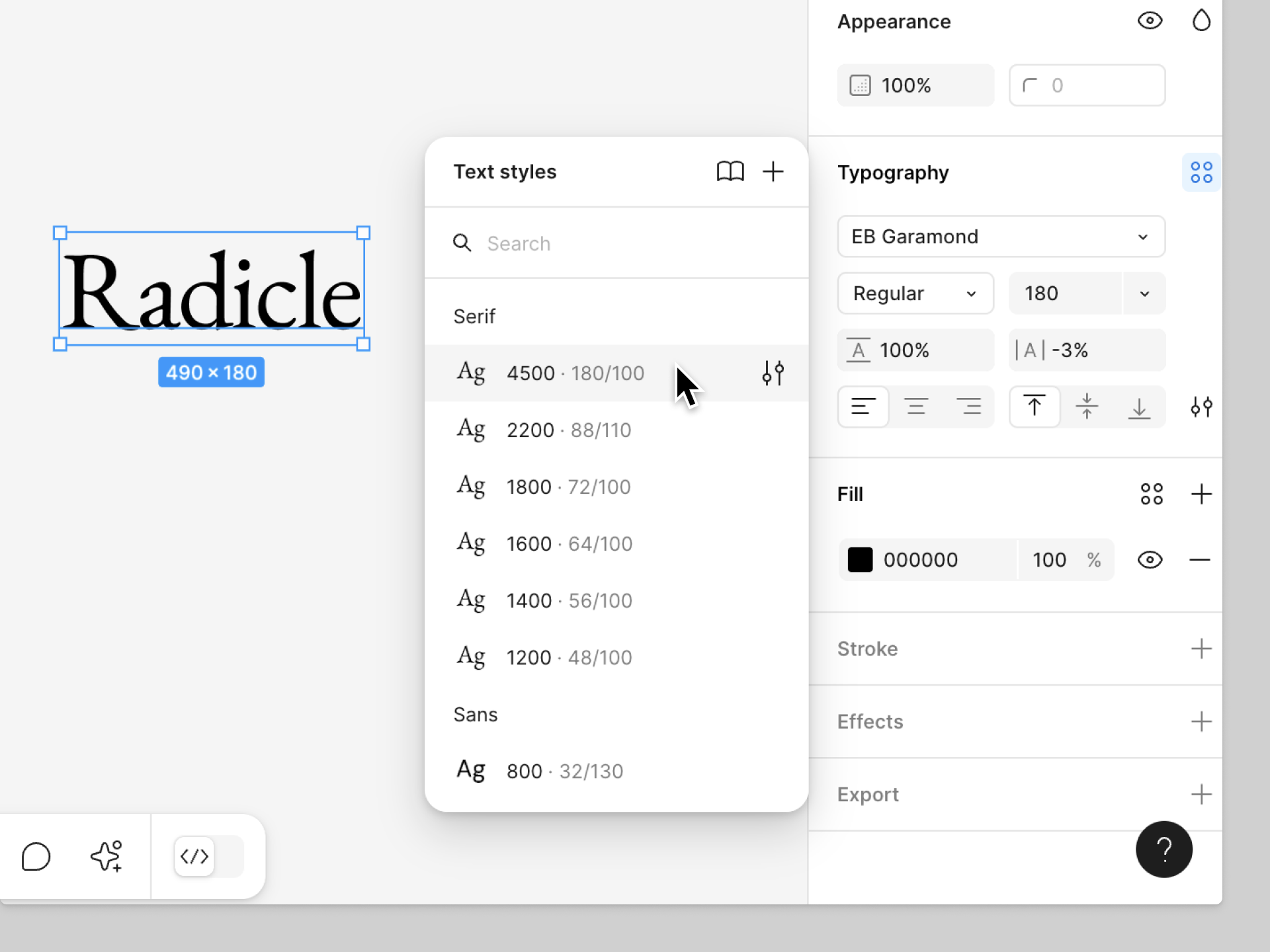
Task: Open the text styles library book icon
Action: (730, 171)
